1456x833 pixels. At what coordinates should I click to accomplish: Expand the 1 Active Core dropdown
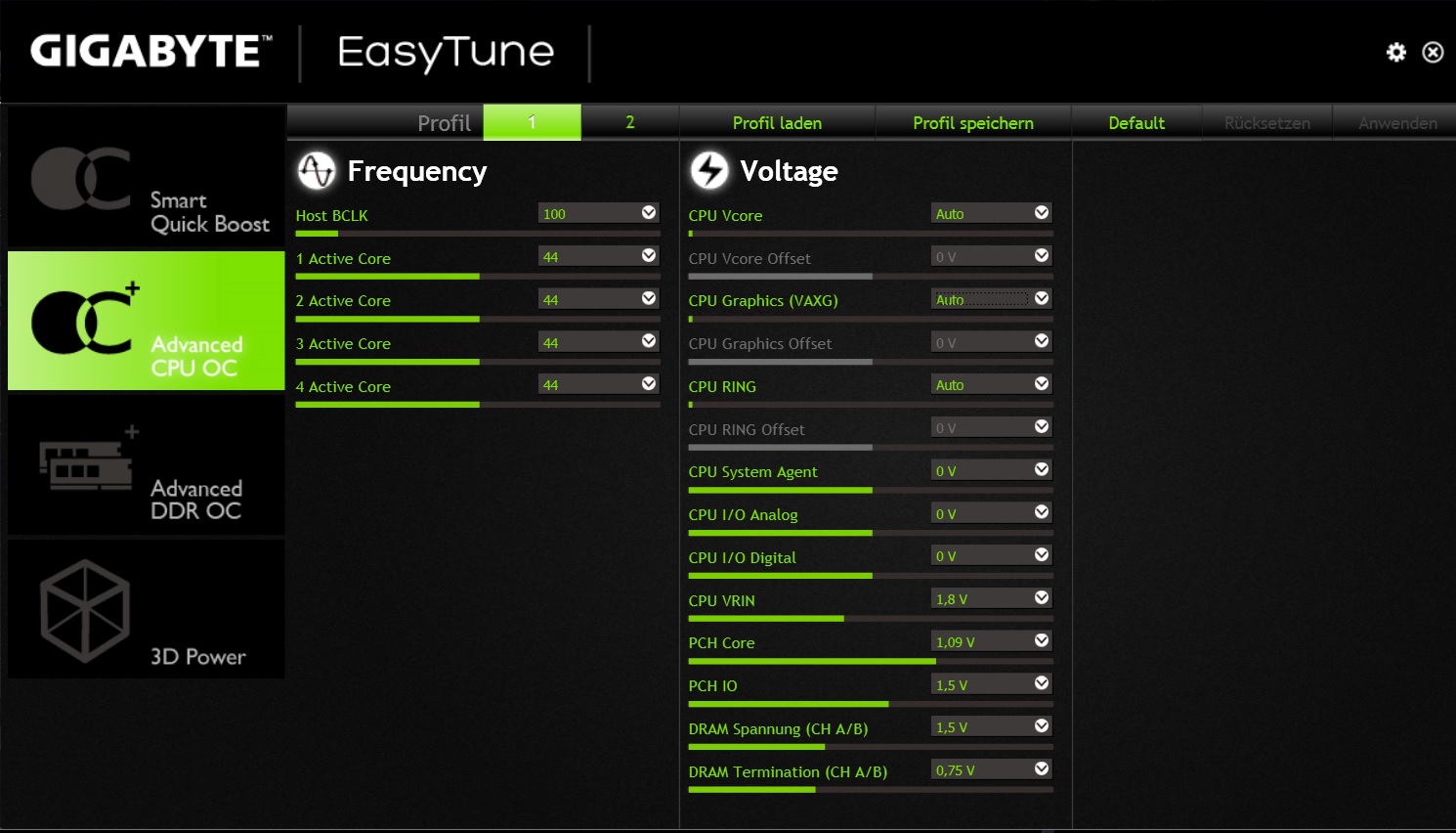coord(649,255)
